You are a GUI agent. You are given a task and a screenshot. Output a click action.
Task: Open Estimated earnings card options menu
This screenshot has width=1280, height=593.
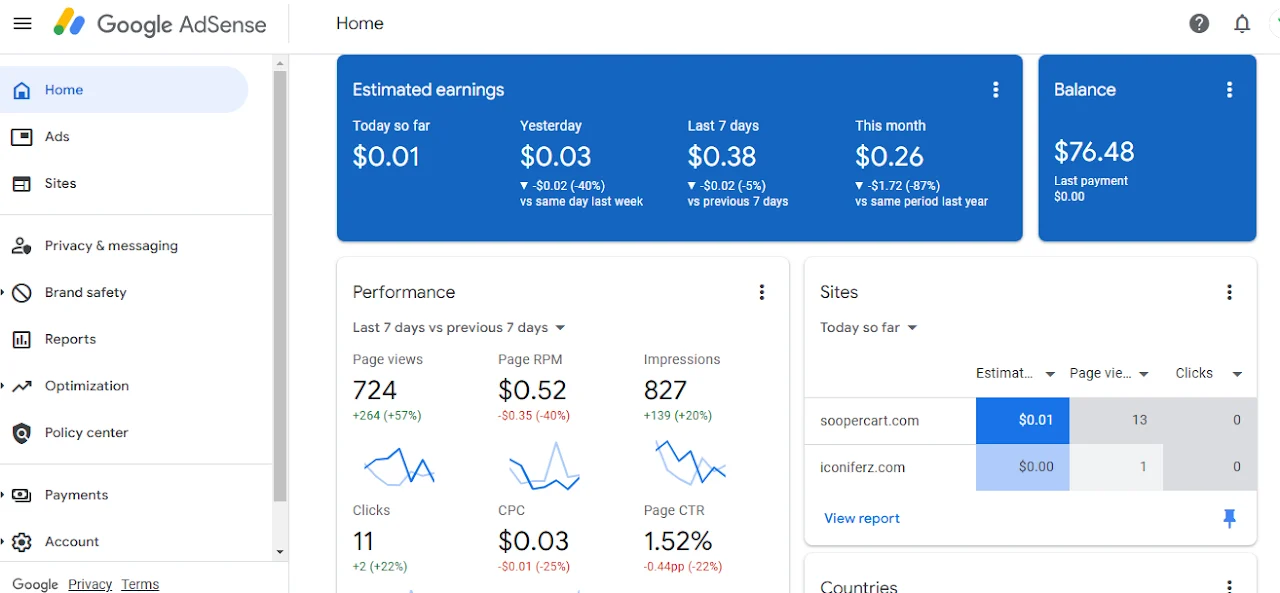[x=995, y=90]
